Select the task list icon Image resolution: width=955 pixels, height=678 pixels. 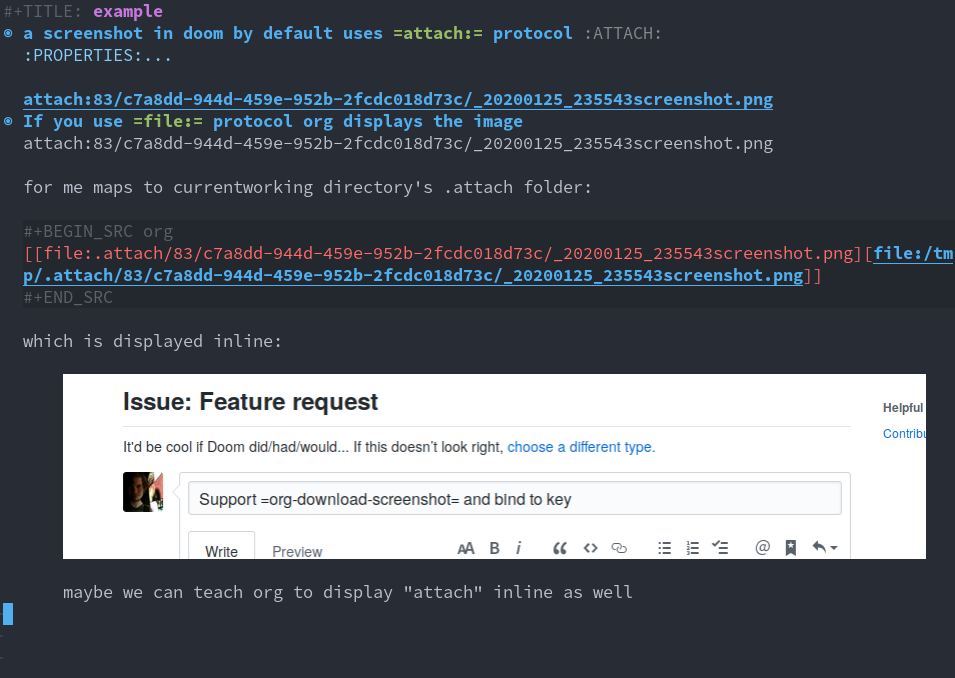point(720,547)
